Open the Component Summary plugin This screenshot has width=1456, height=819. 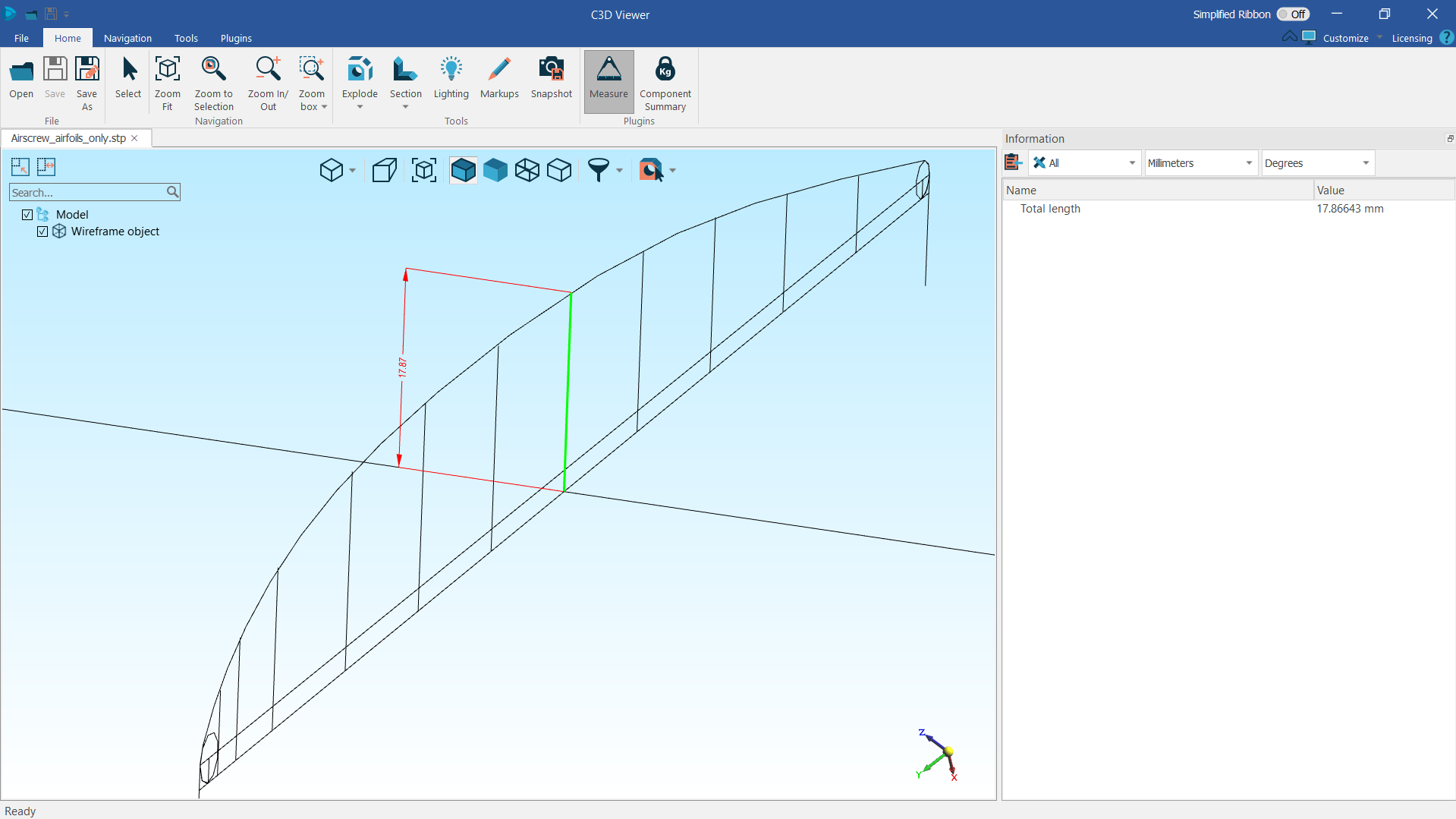[665, 71]
